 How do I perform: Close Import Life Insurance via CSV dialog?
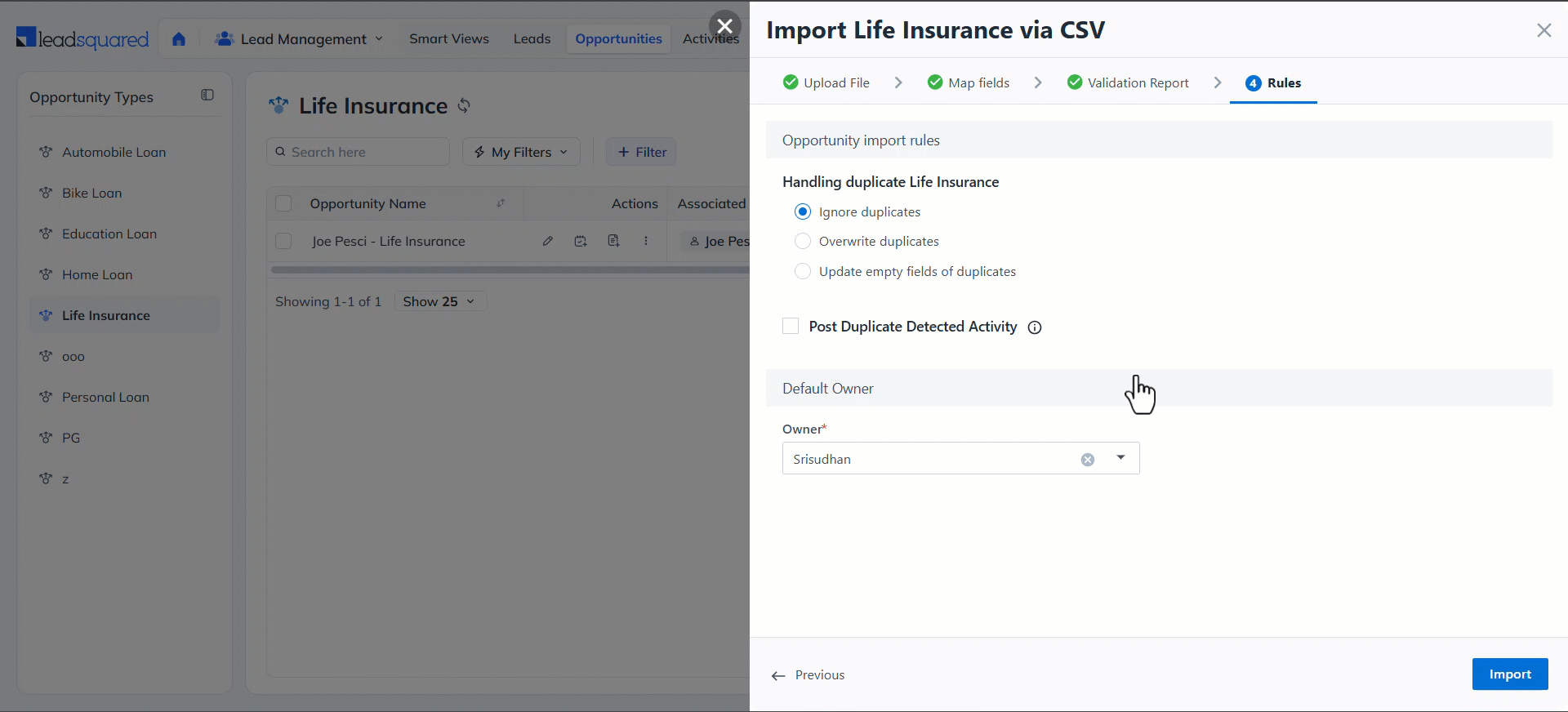click(1543, 30)
